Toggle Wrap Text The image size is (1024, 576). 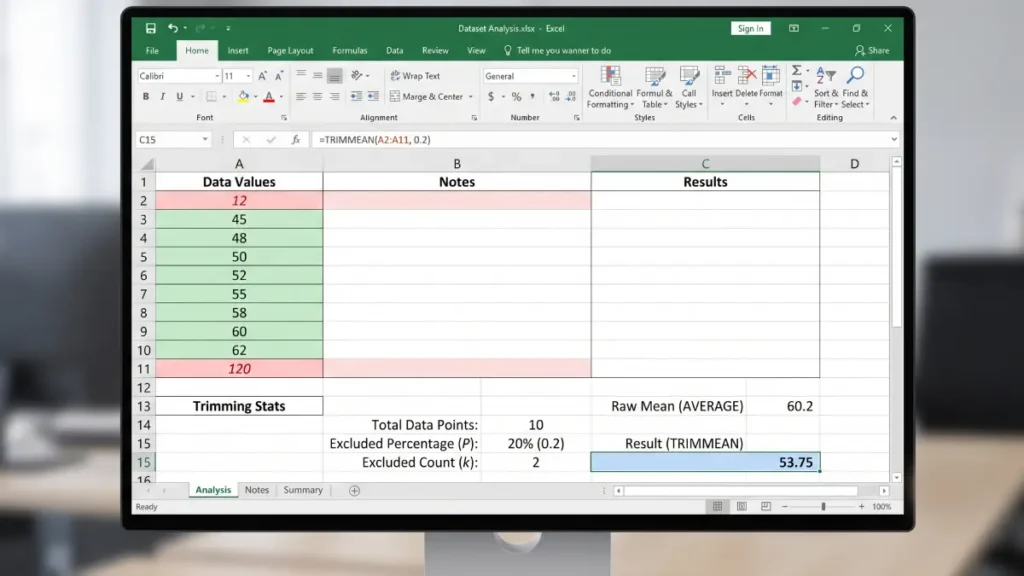tap(415, 76)
